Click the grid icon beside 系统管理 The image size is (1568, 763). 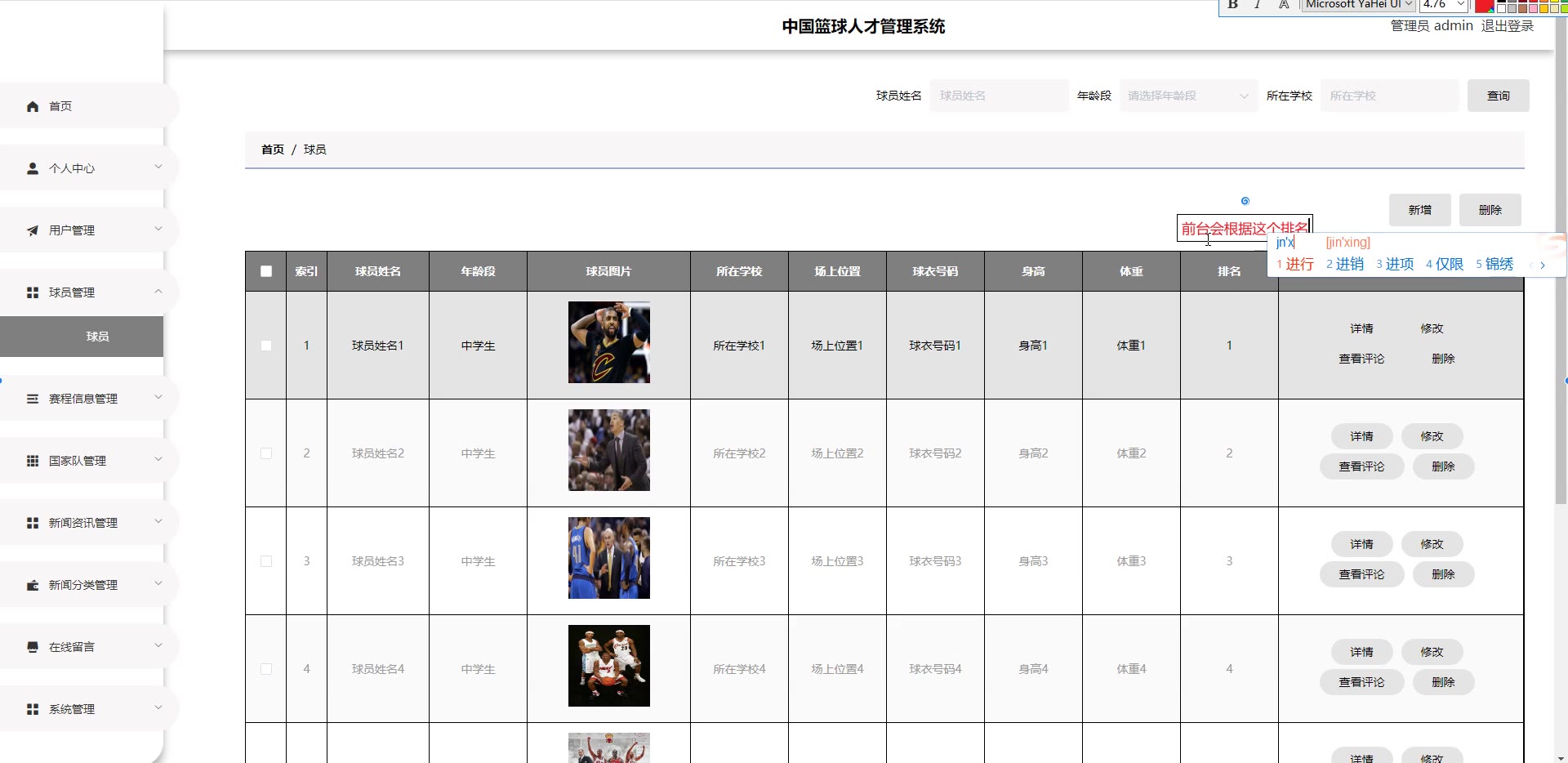click(33, 709)
